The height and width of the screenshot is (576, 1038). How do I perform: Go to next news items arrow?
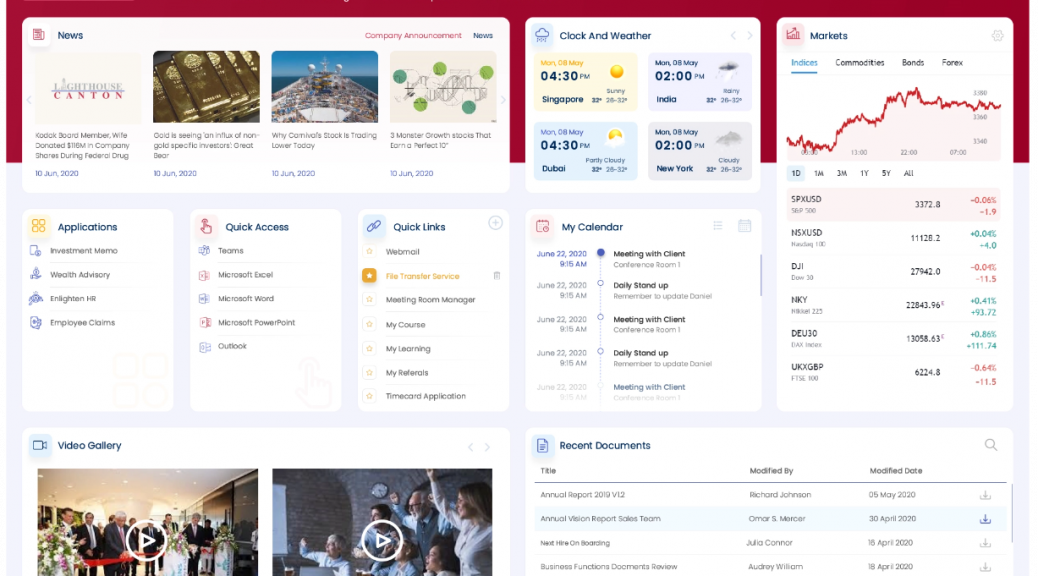click(503, 100)
